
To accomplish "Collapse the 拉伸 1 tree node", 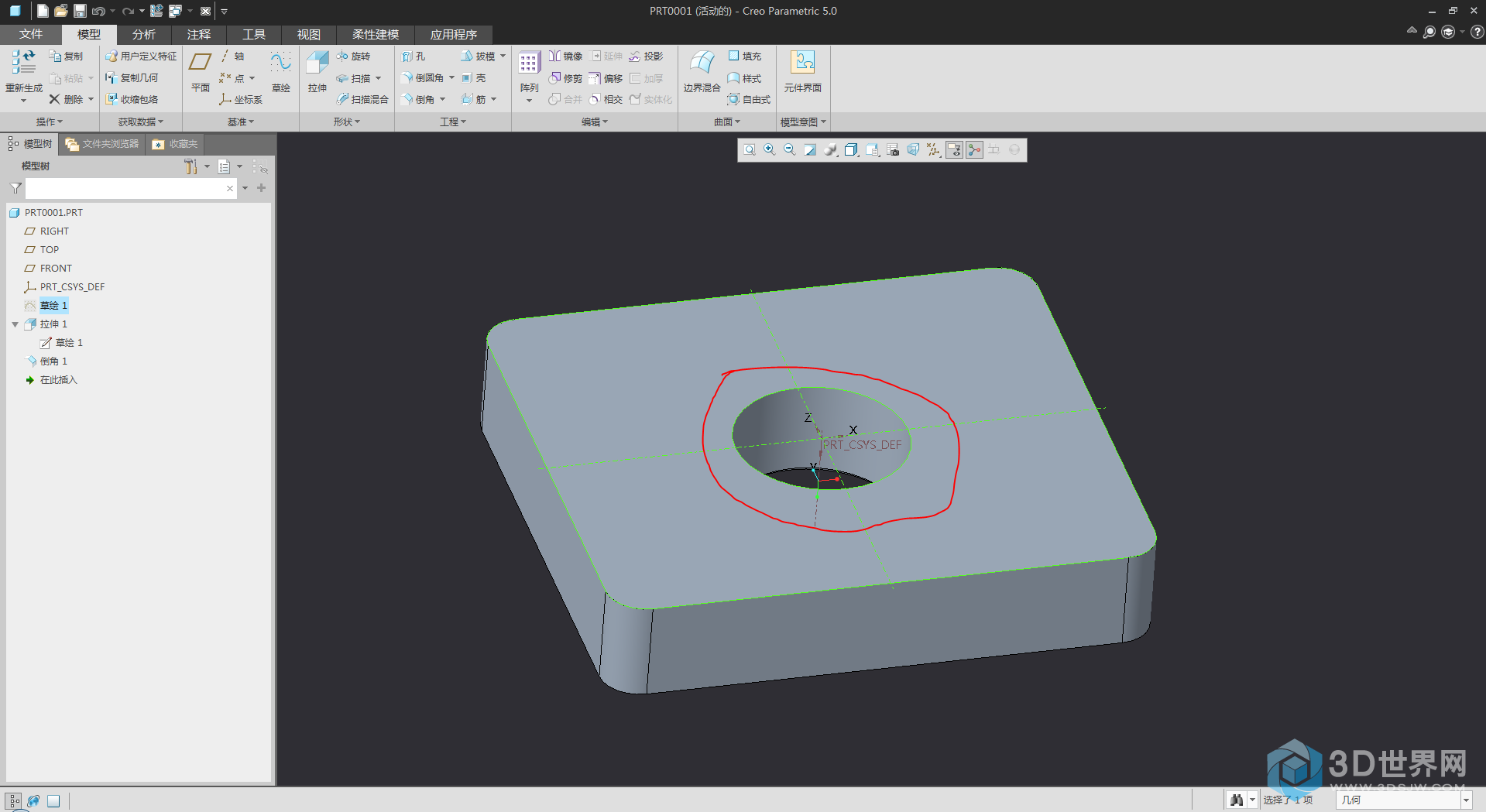I will click(x=15, y=324).
